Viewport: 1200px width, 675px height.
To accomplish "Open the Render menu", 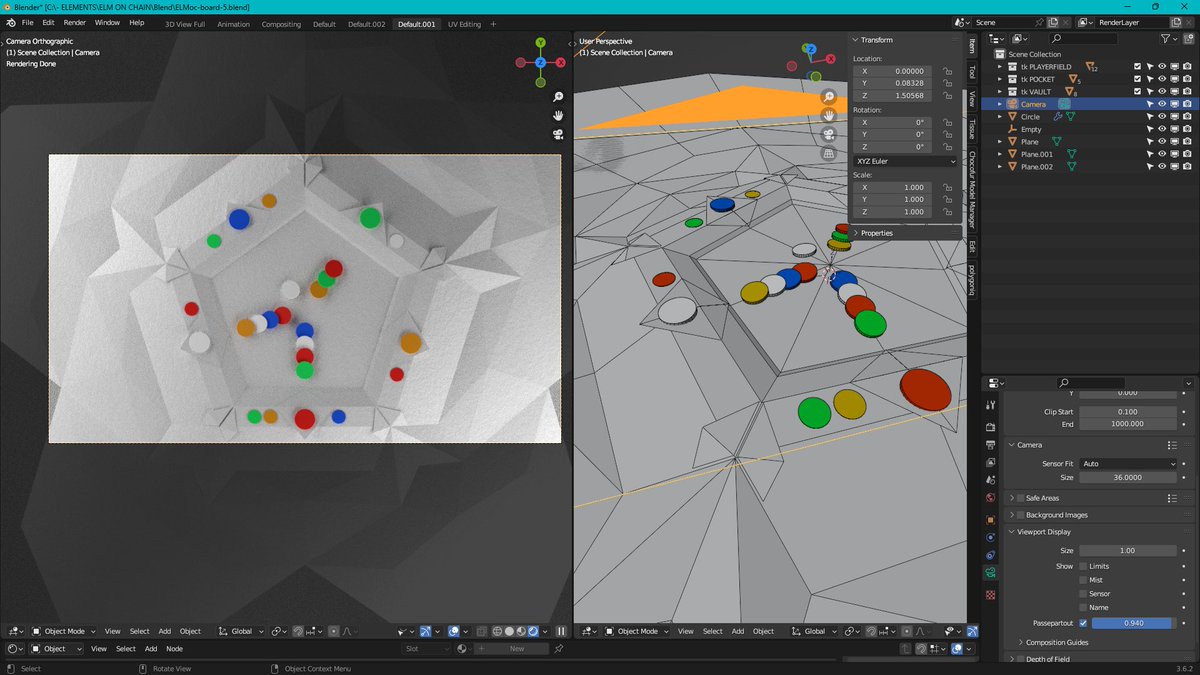I will coord(75,22).
